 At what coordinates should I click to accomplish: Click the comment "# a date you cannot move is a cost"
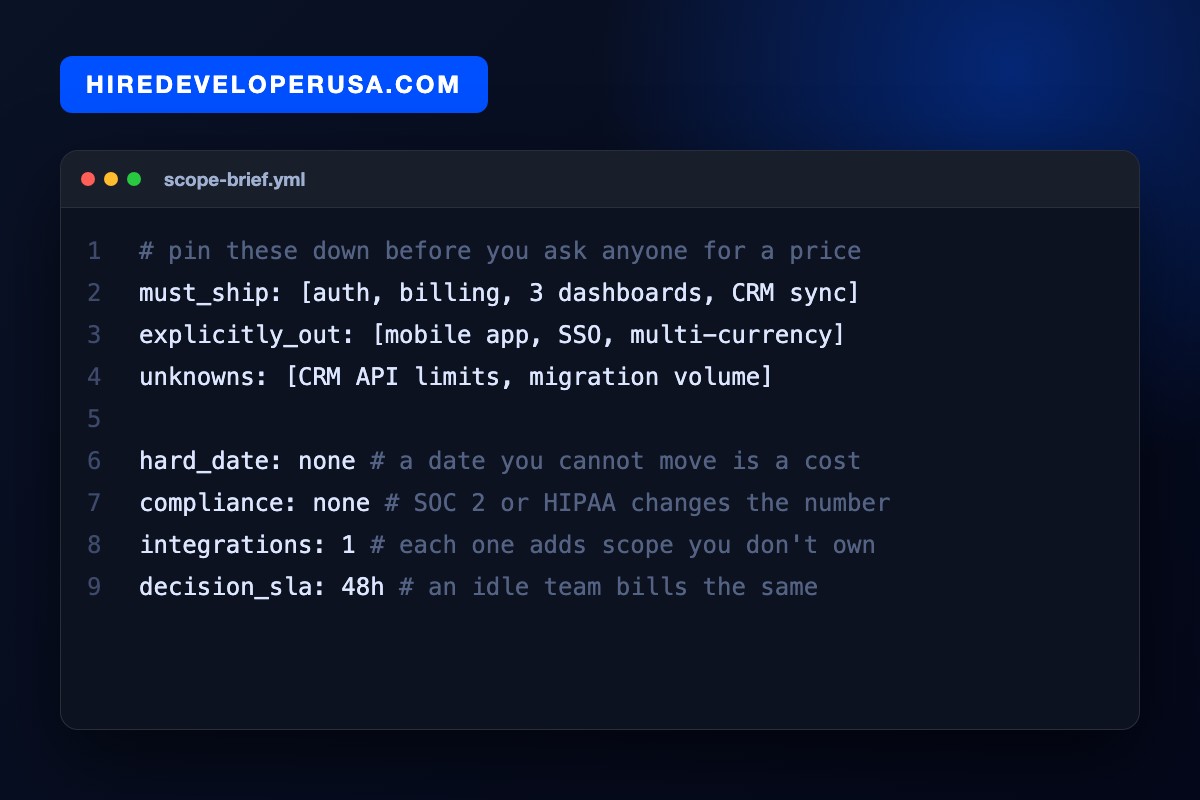point(616,461)
